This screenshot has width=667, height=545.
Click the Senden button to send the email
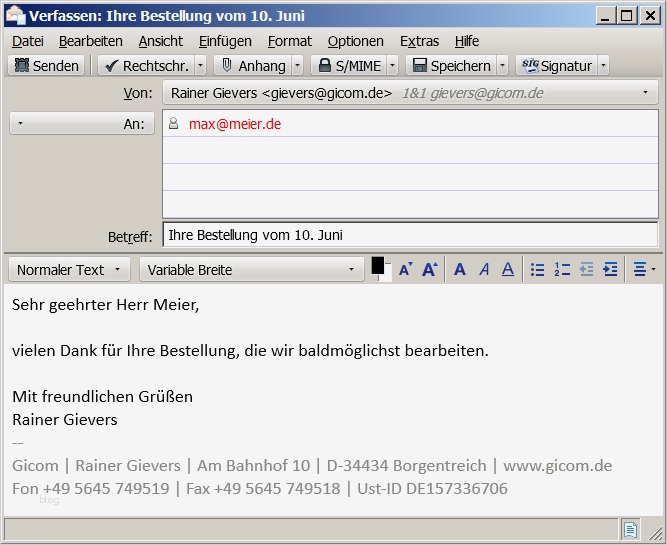[x=46, y=66]
